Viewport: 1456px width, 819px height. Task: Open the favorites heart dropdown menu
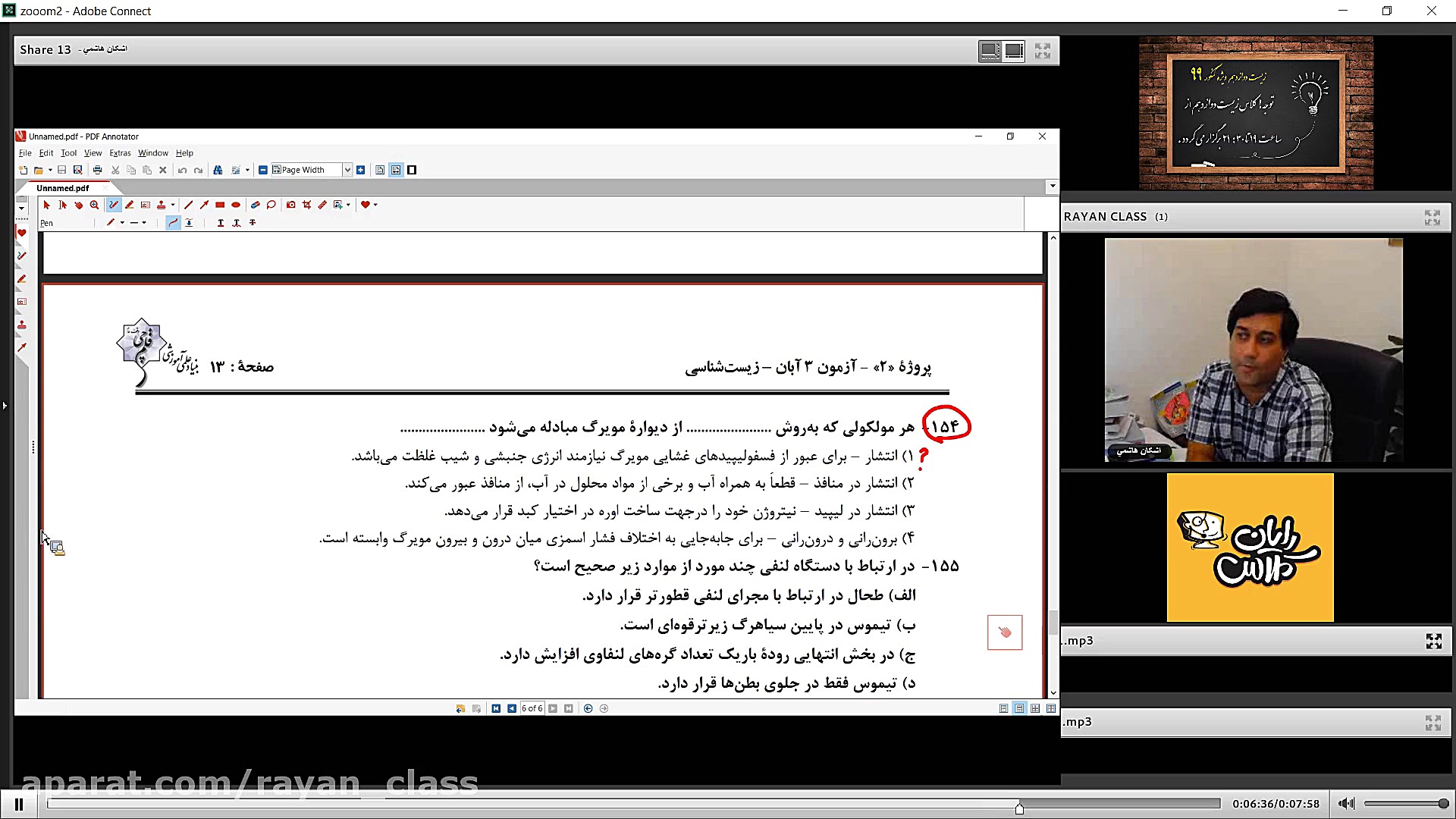[x=375, y=204]
